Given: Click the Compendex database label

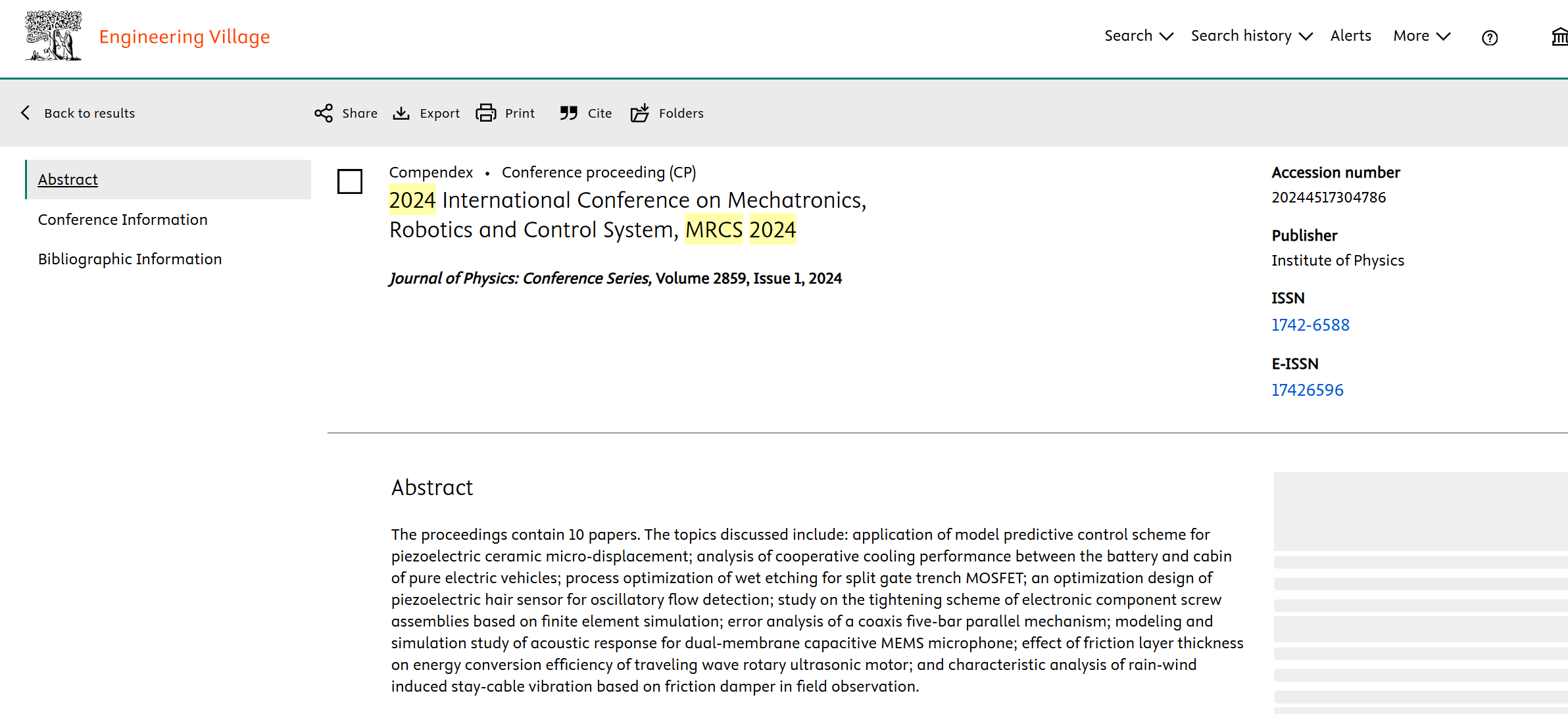Looking at the screenshot, I should 431,172.
